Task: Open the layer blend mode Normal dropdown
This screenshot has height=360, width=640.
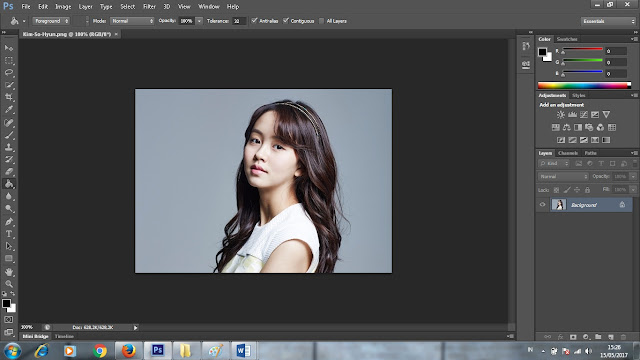Action: coord(563,176)
